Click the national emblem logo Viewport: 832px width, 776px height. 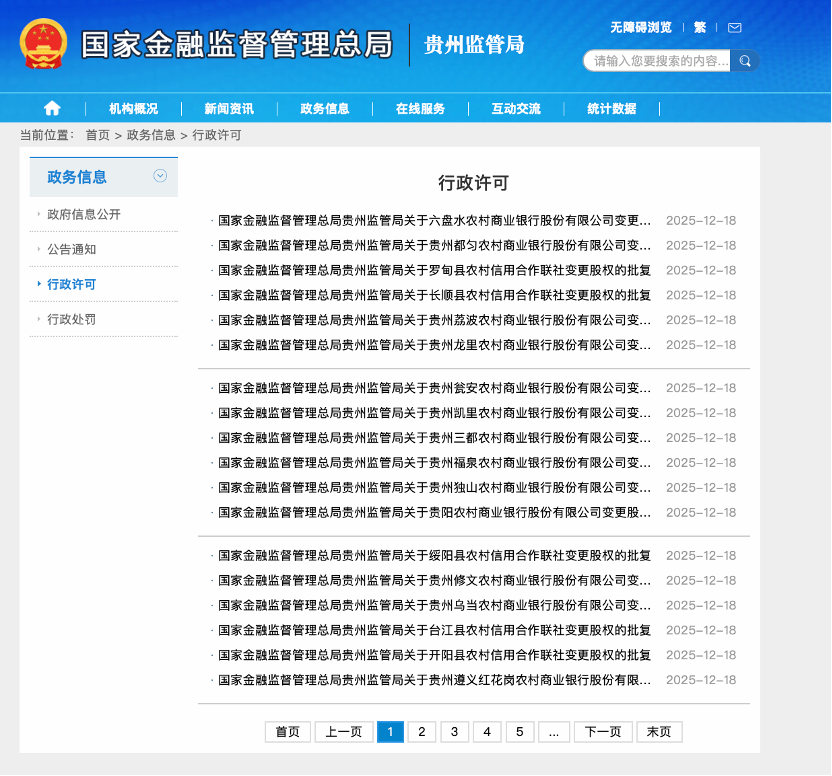pos(40,41)
